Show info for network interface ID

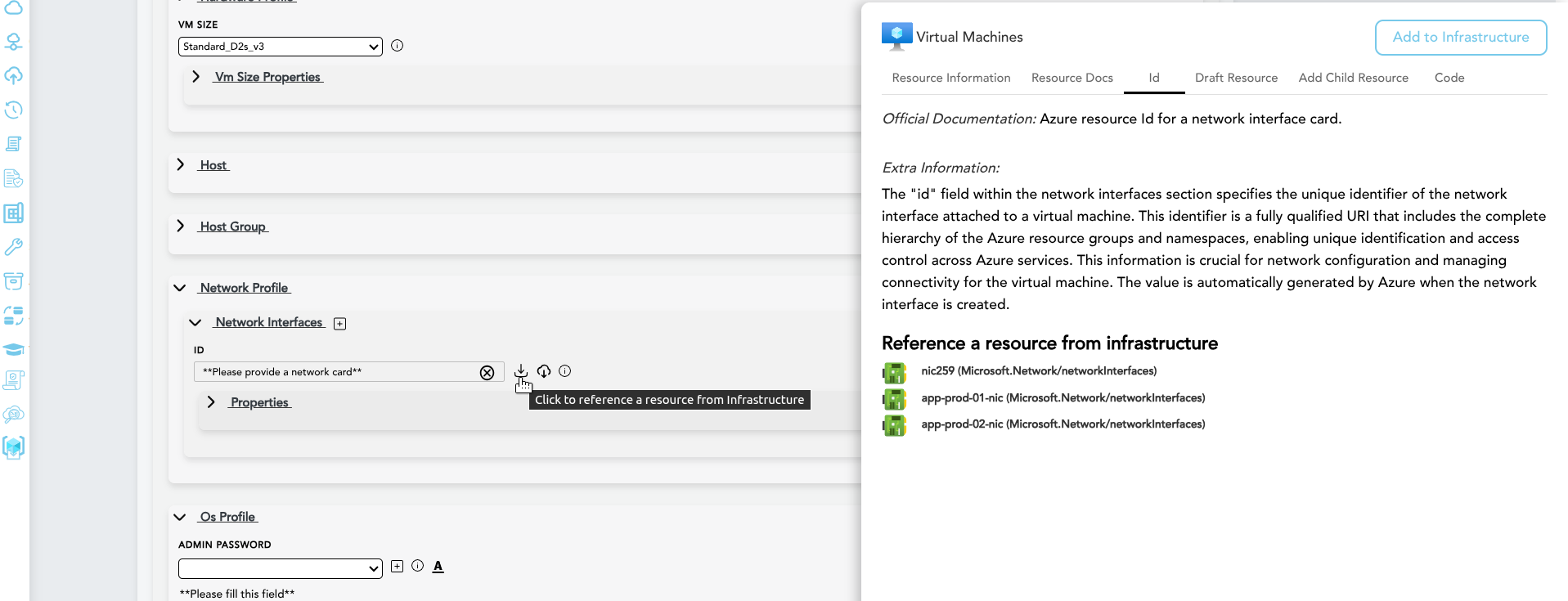click(565, 371)
